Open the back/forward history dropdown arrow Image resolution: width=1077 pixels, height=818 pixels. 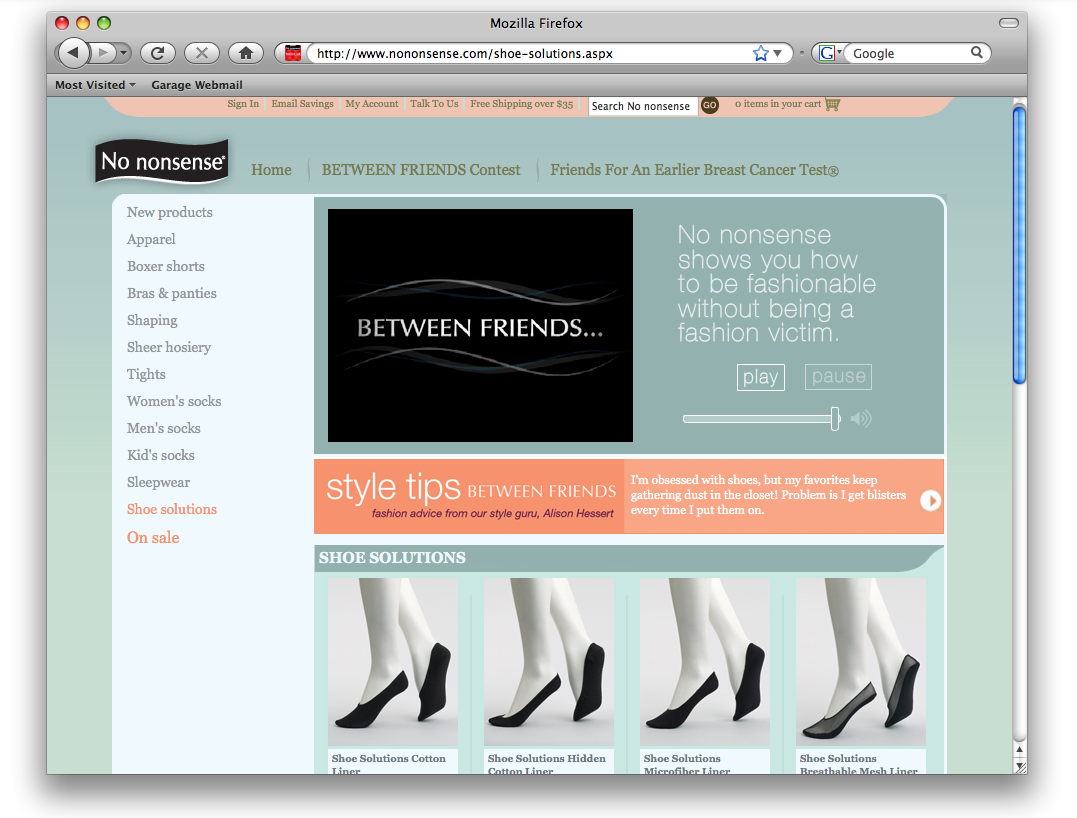coord(123,53)
